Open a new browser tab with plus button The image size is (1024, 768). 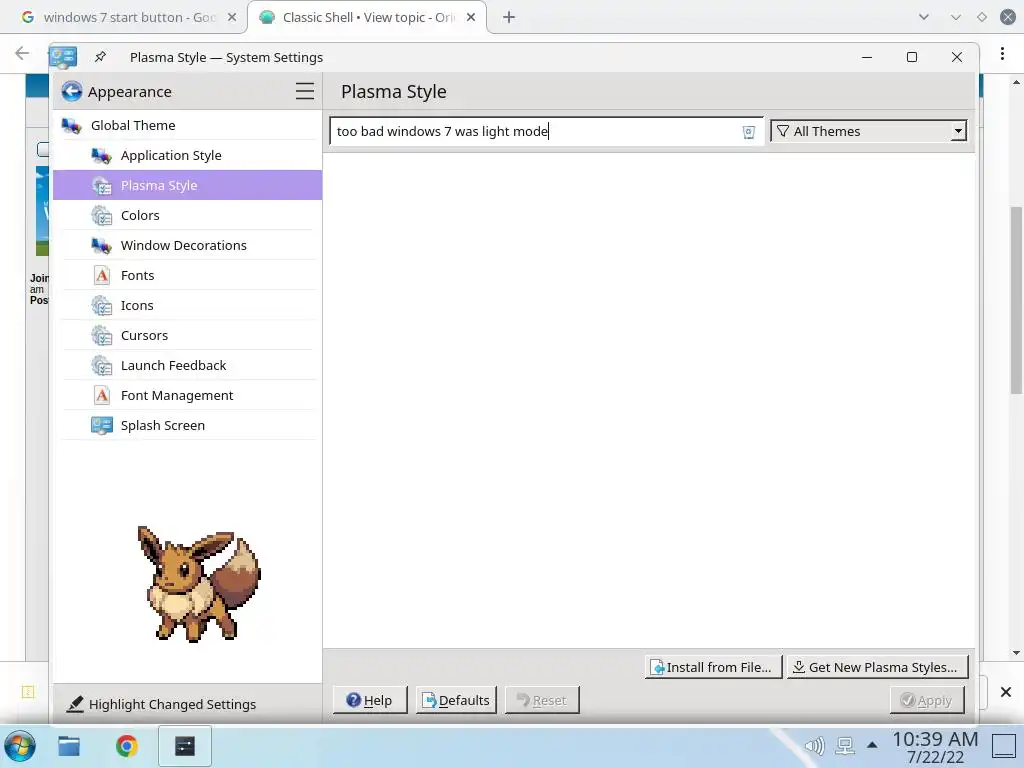[x=509, y=18]
